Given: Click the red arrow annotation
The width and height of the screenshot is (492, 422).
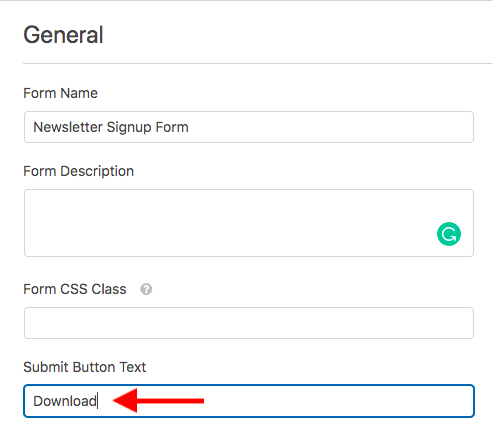Looking at the screenshot, I should point(159,400).
